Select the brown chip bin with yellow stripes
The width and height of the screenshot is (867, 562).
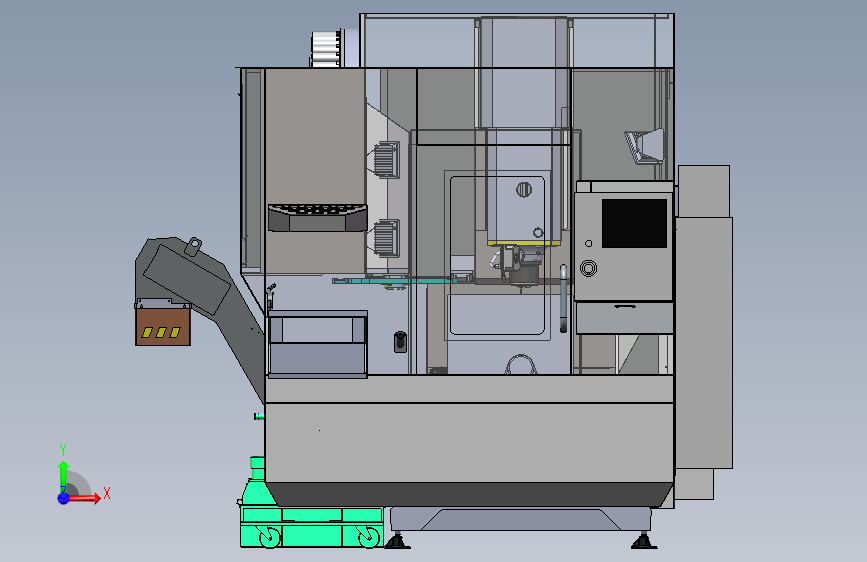pos(163,326)
